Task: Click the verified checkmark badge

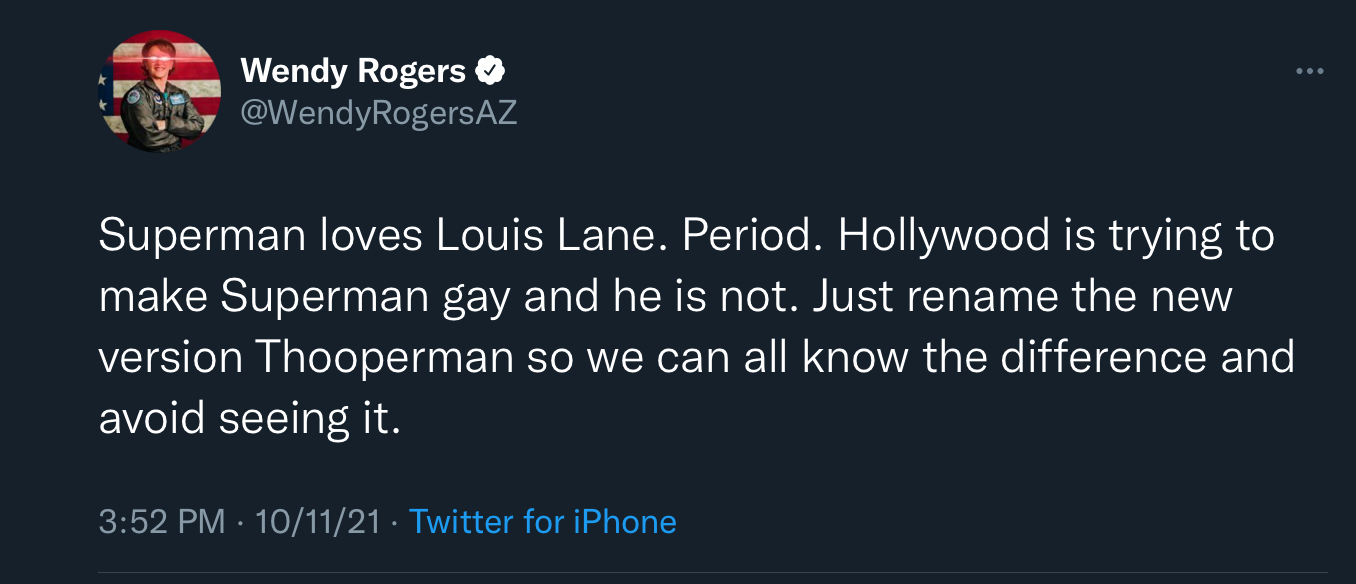Action: click(x=490, y=71)
